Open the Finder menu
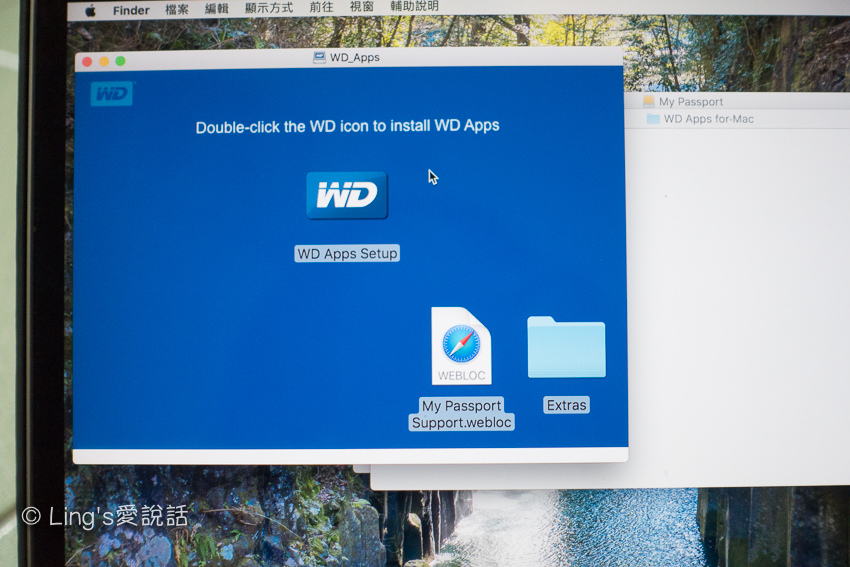850x567 pixels. [x=131, y=10]
